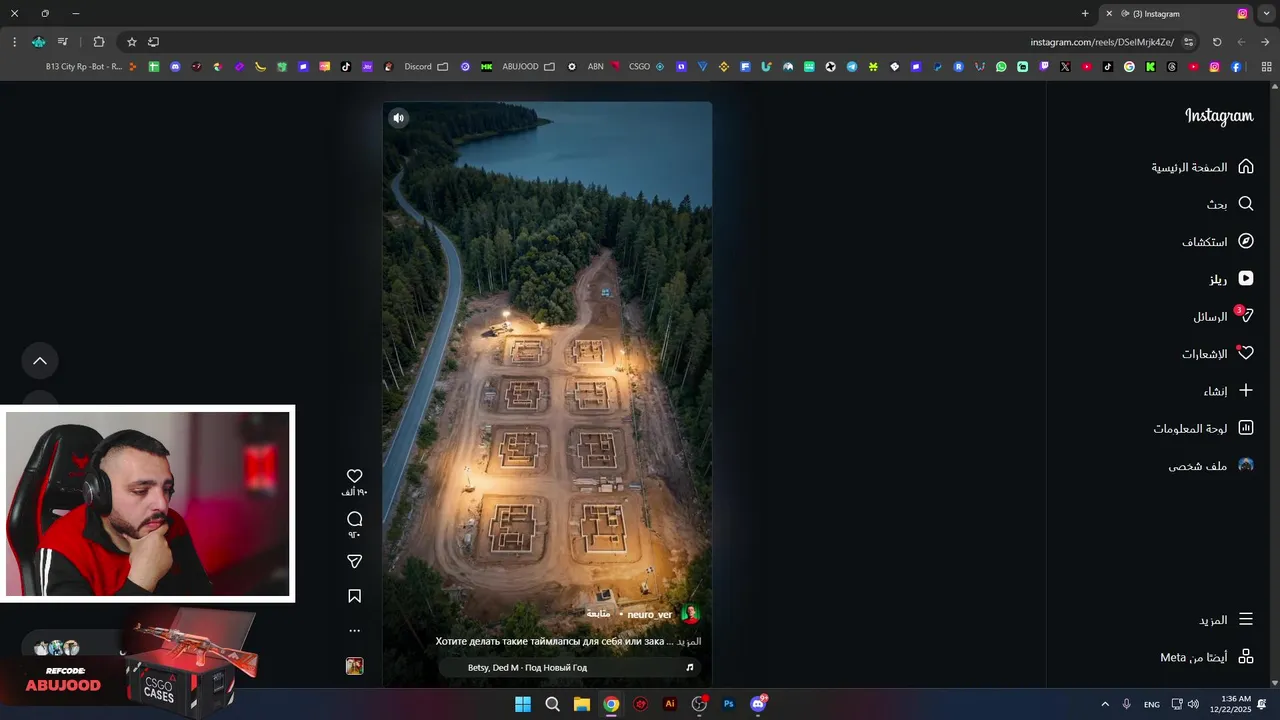Share the reel via paper plane icon
1280x720 pixels.
[354, 562]
